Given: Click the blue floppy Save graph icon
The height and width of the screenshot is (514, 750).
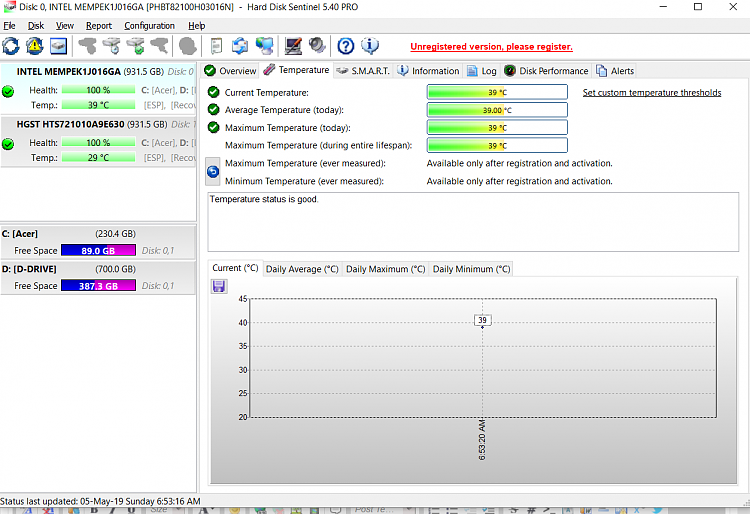Looking at the screenshot, I should (219, 286).
